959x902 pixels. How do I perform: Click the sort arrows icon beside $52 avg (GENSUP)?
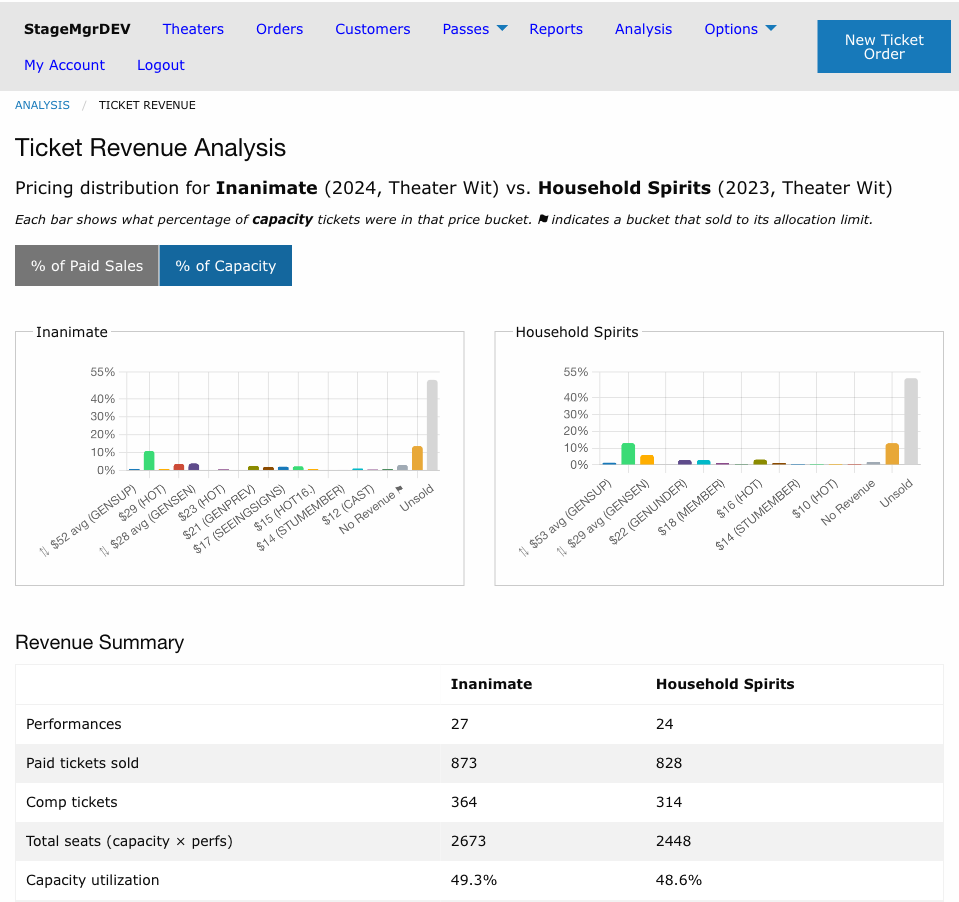click(x=44, y=551)
